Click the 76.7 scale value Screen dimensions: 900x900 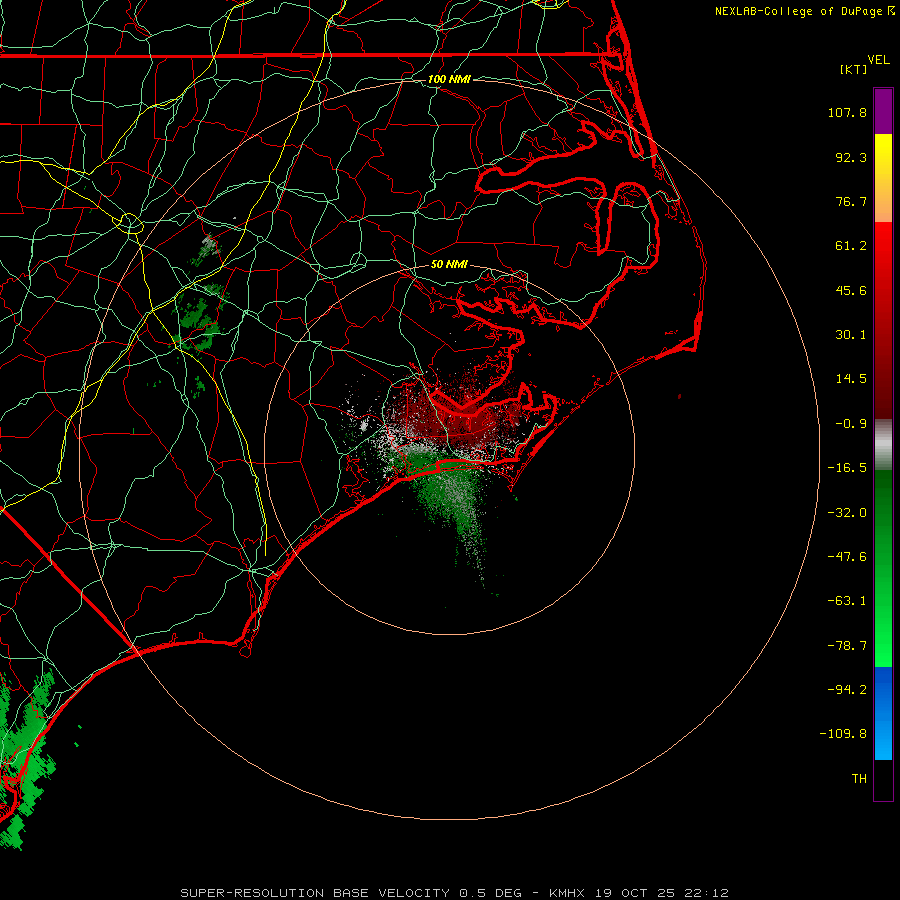tap(851, 201)
